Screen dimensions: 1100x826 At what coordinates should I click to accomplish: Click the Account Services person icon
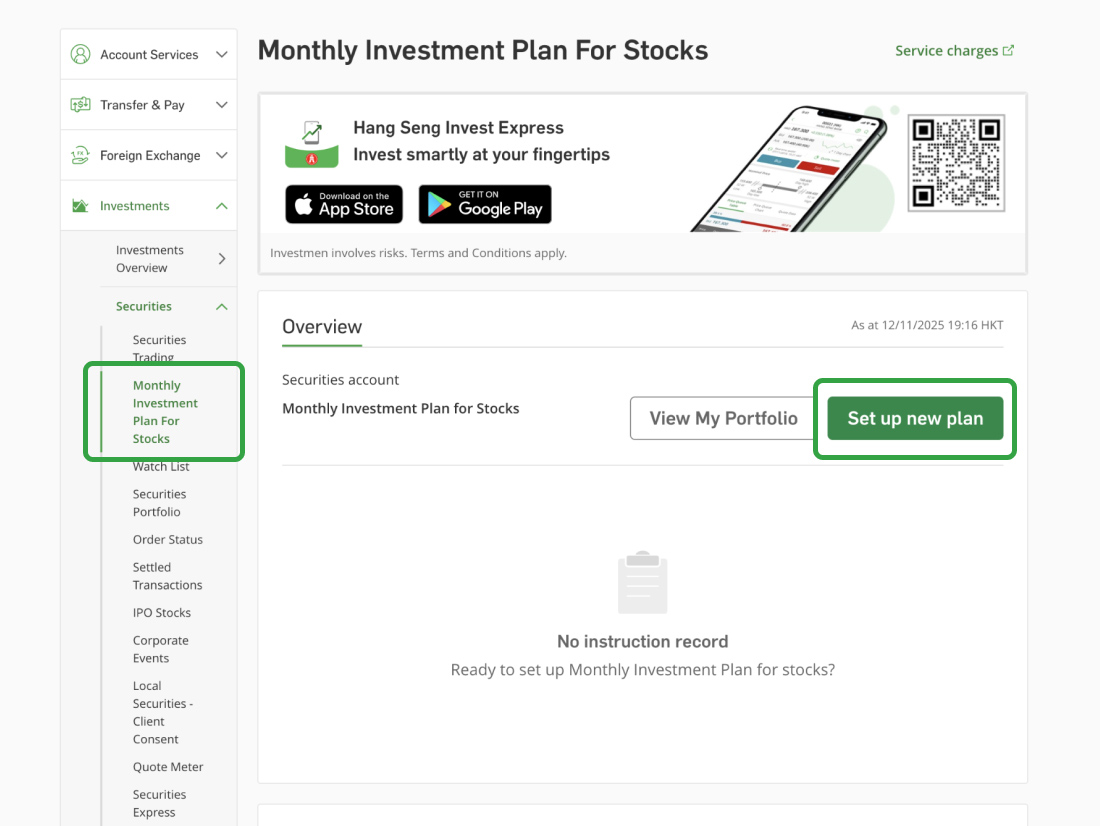80,54
